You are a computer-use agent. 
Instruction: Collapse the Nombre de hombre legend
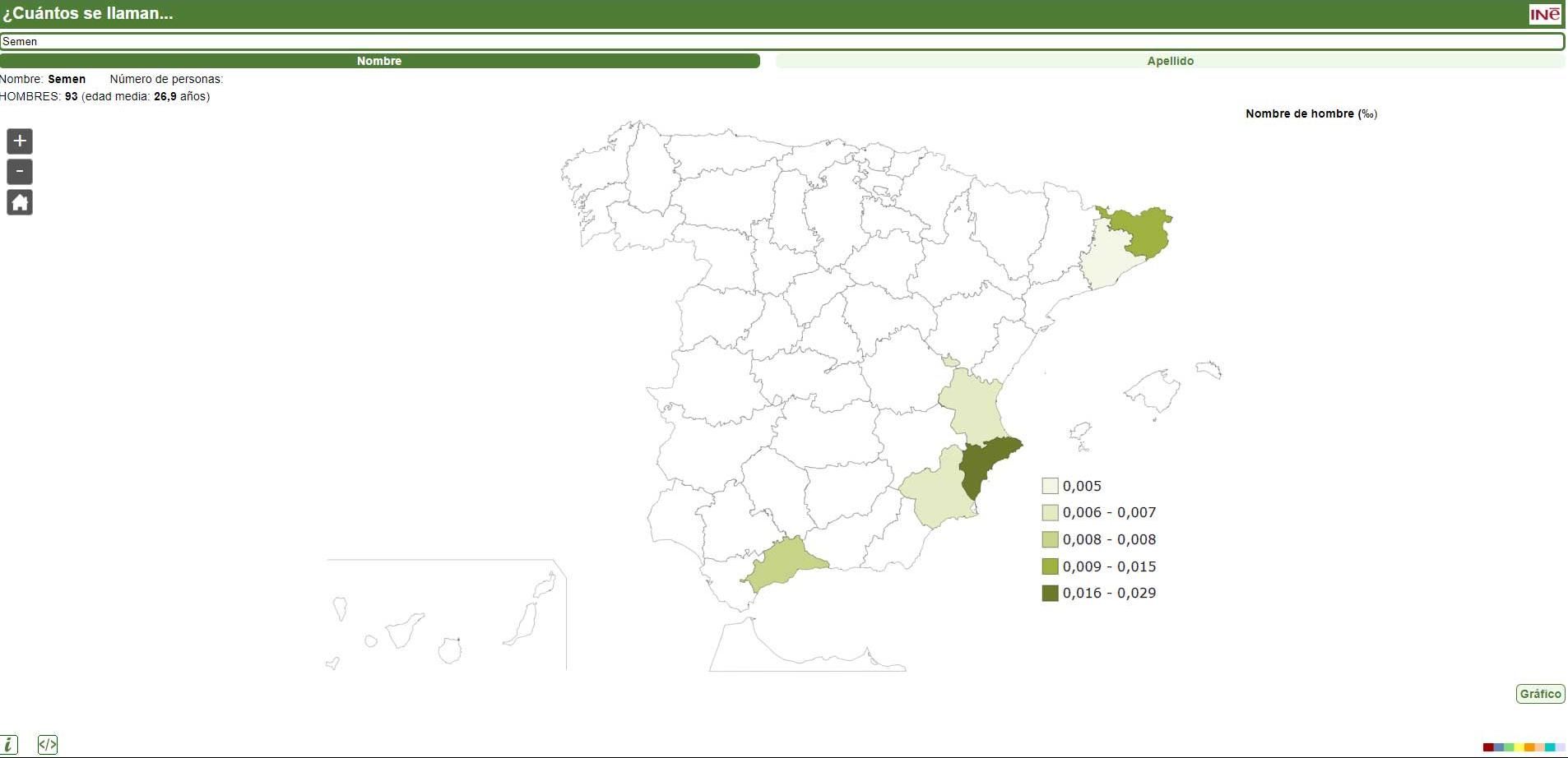tap(1310, 113)
